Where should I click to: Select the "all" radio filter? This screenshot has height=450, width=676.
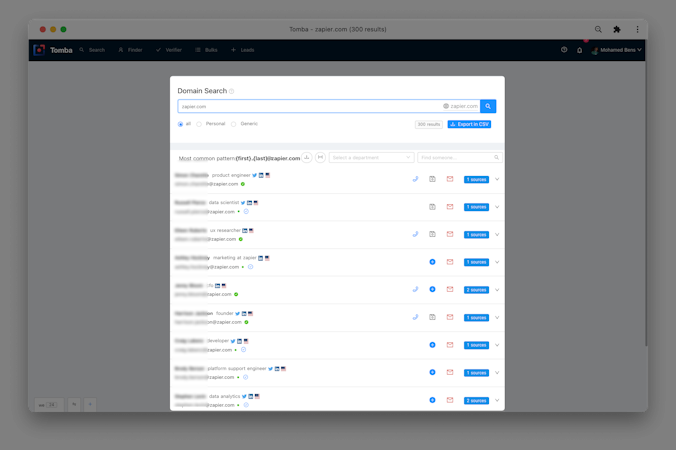tap(180, 124)
